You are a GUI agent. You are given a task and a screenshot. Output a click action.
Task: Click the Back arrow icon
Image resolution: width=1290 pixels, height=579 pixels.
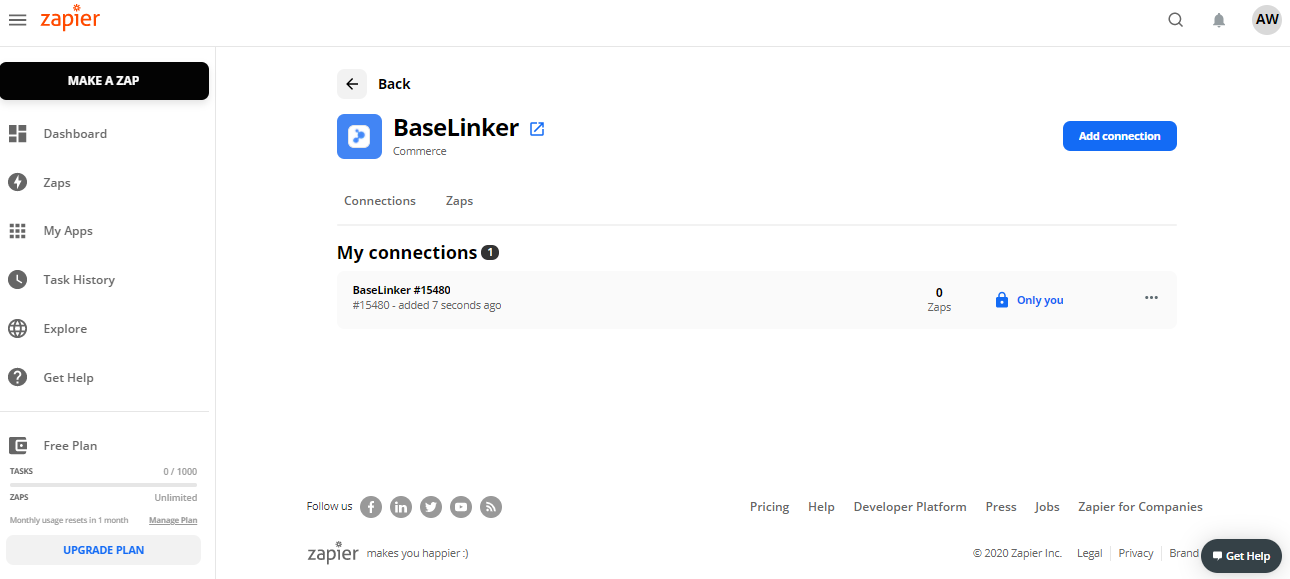pyautogui.click(x=352, y=84)
